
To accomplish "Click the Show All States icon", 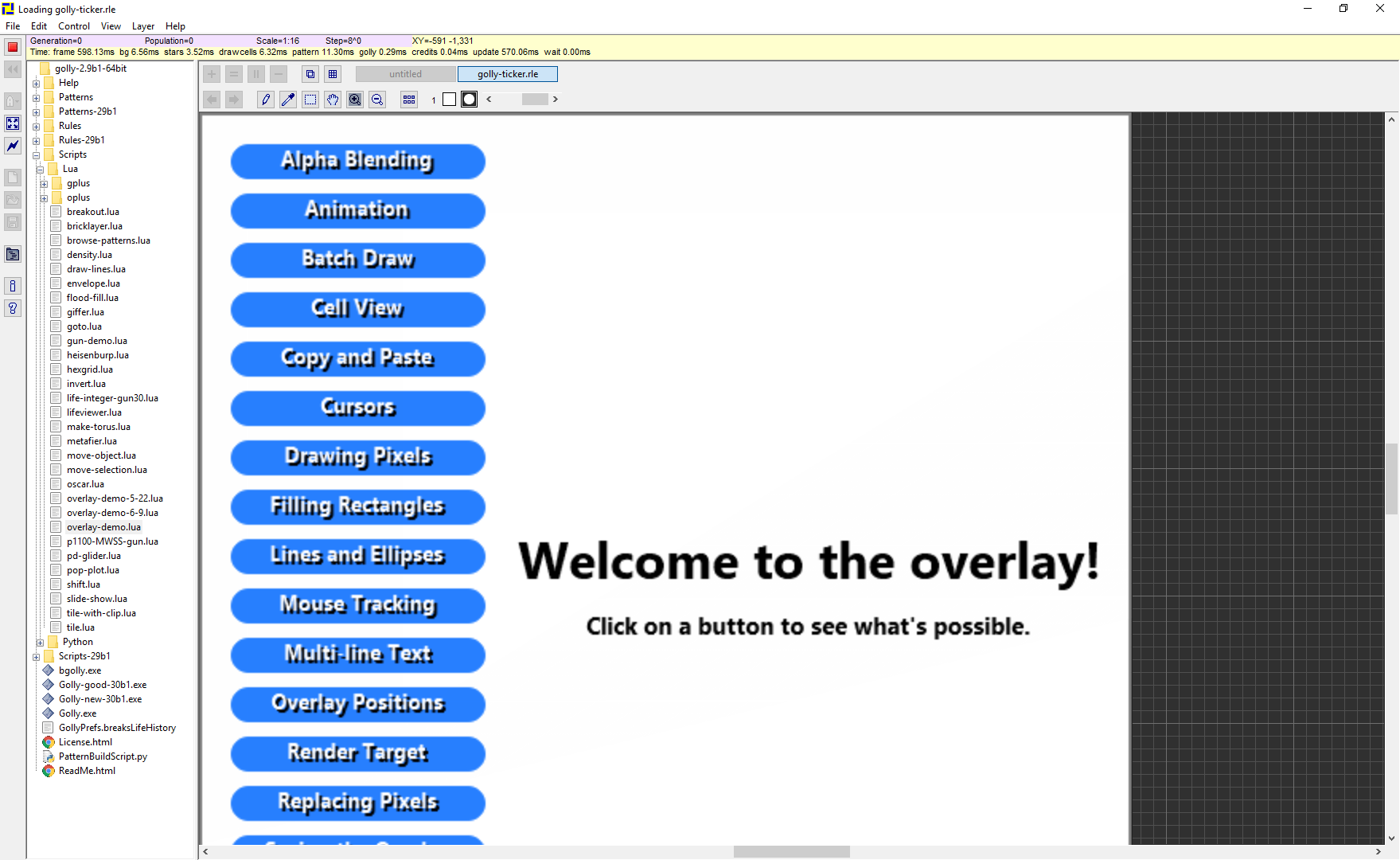I will [x=409, y=100].
